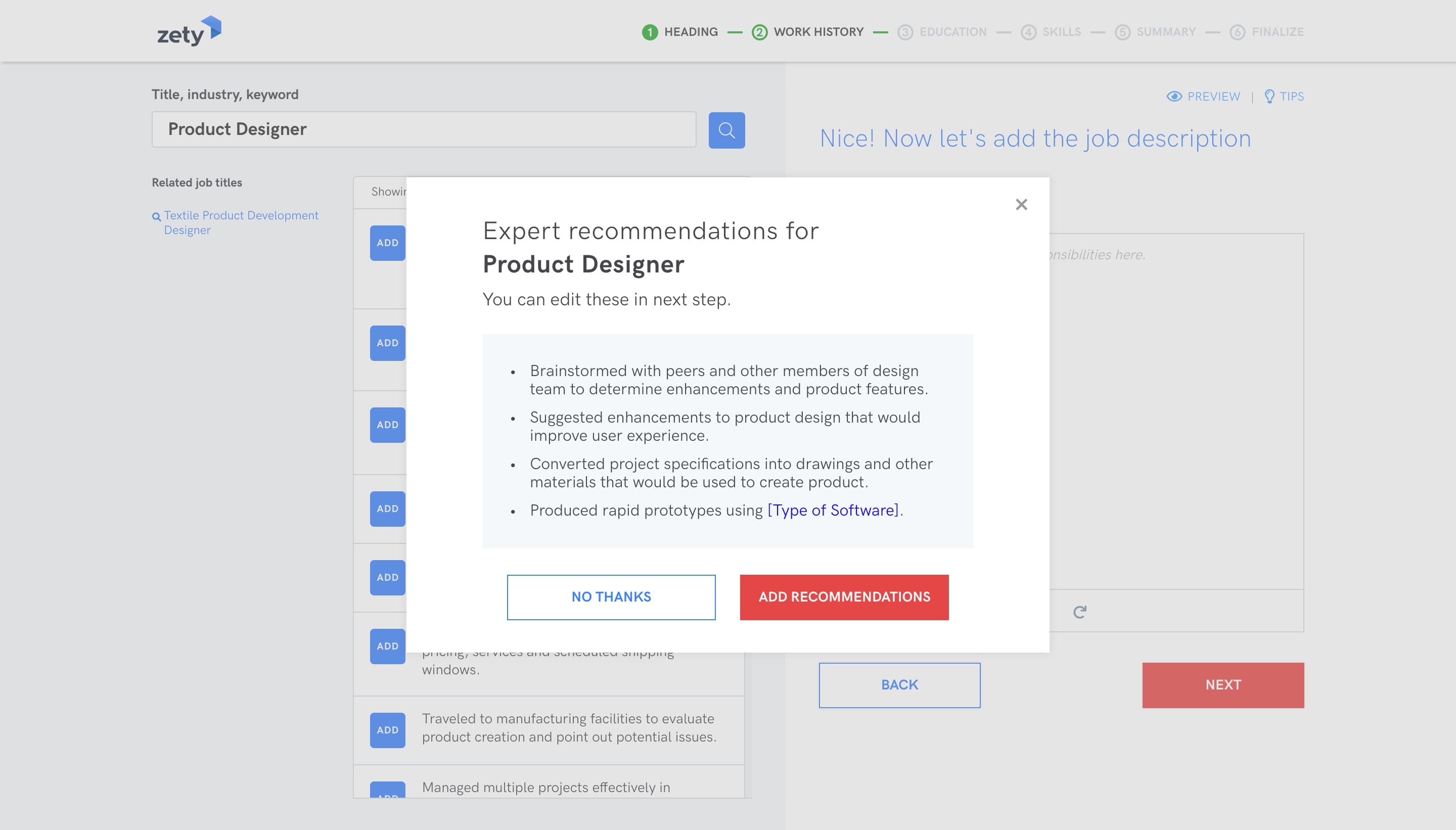Click the redo arrow icon in the editor
Image resolution: width=1456 pixels, height=830 pixels.
point(1079,612)
